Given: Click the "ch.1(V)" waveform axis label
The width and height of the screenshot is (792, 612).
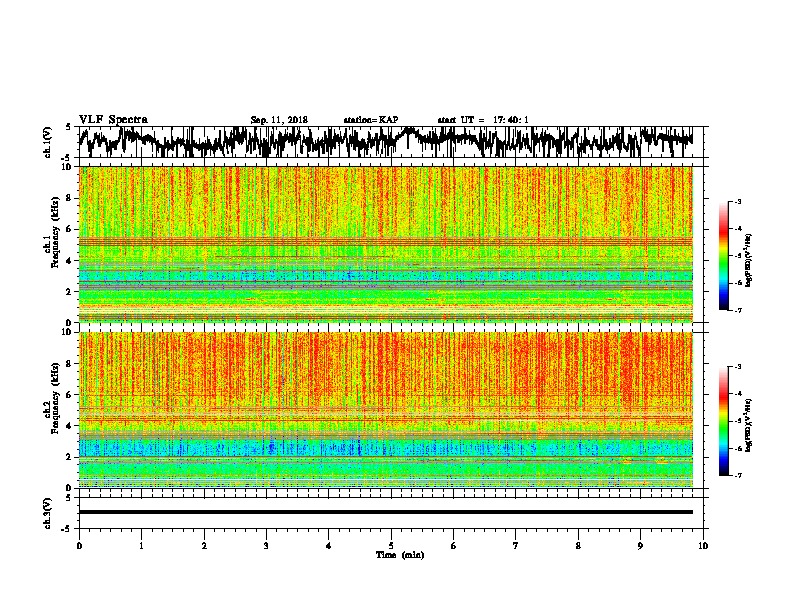Looking at the screenshot, I should [48, 142].
